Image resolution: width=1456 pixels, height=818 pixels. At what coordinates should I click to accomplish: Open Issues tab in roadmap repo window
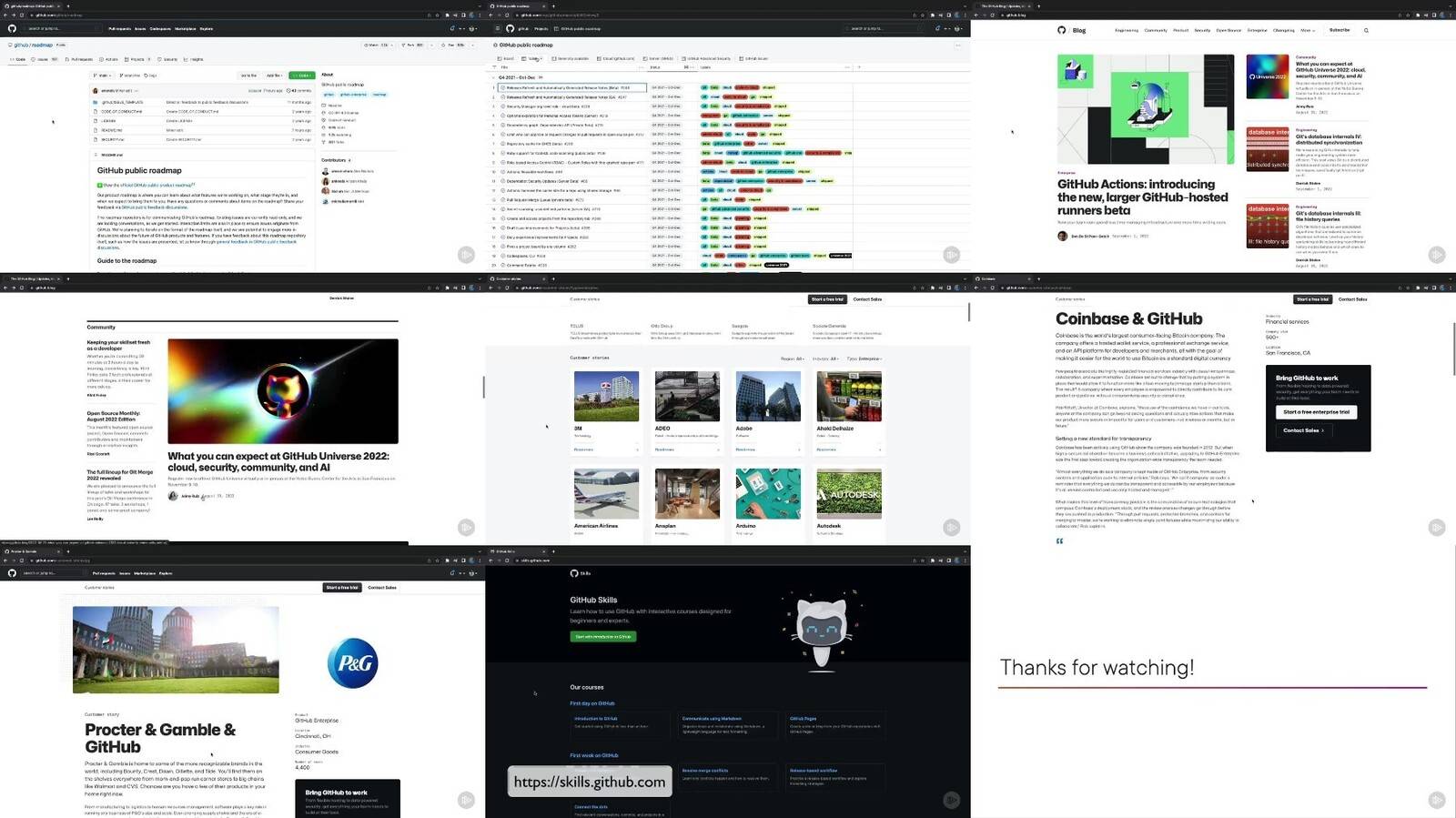point(44,59)
